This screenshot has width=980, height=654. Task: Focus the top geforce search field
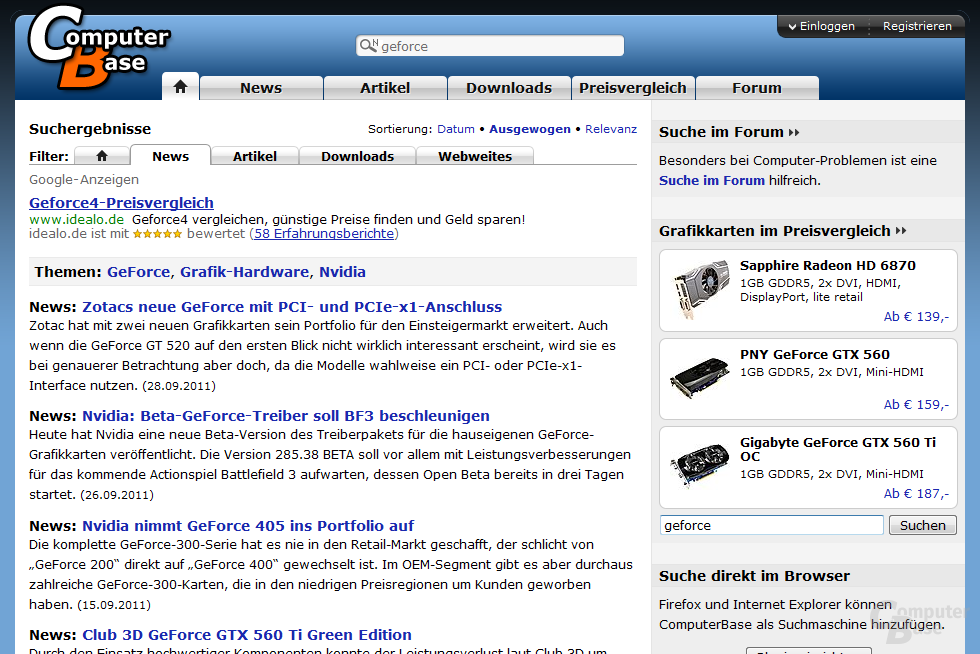pyautogui.click(x=490, y=46)
